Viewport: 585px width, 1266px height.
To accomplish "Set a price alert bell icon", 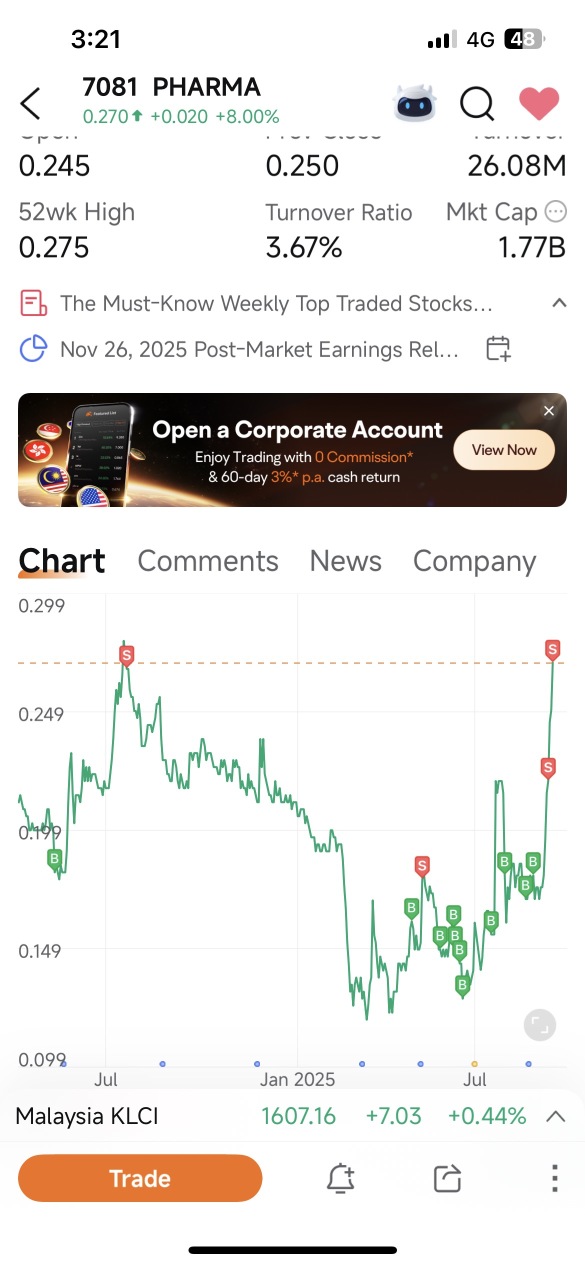I will 340,1179.
